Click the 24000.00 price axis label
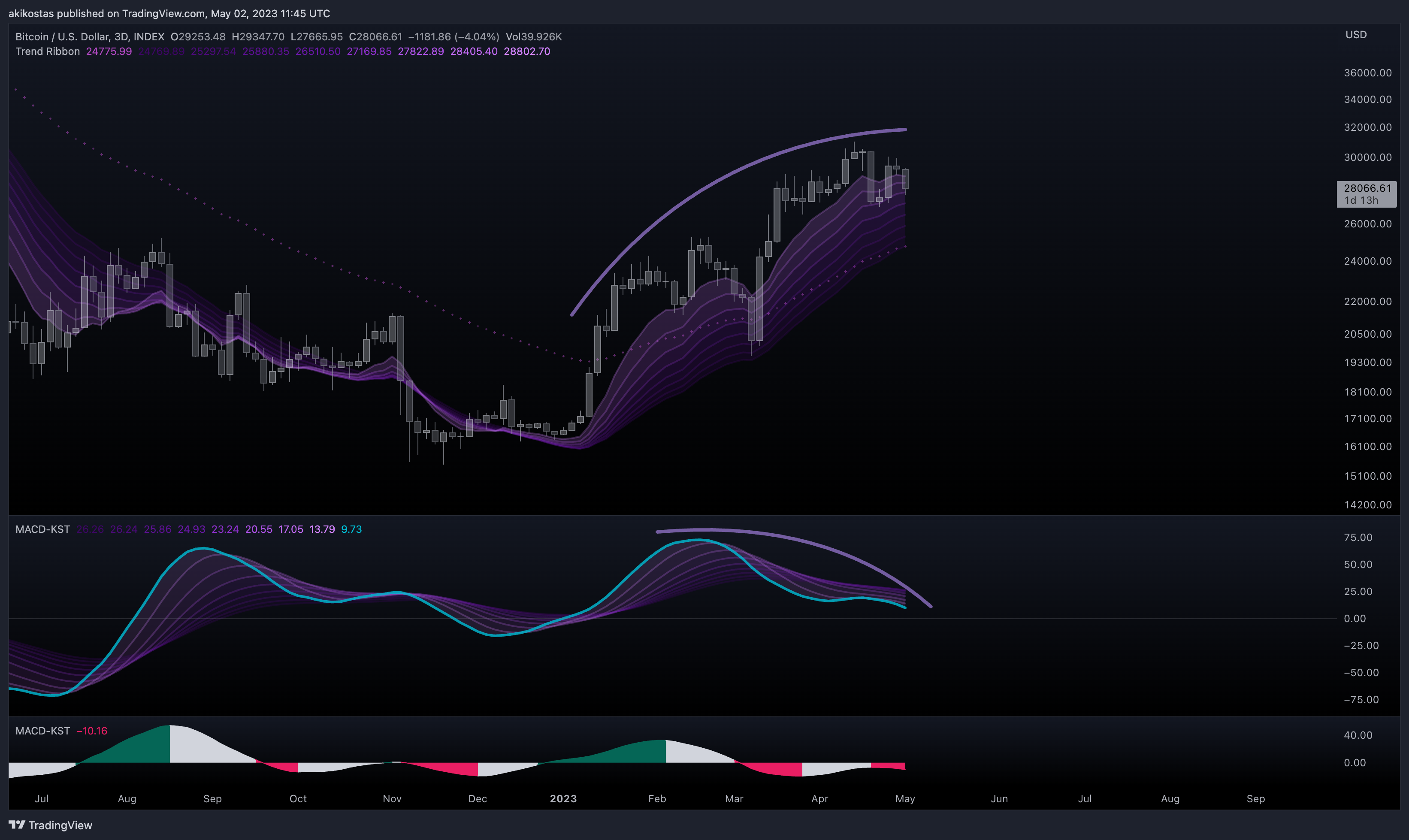This screenshot has width=1409, height=840. pyautogui.click(x=1368, y=262)
